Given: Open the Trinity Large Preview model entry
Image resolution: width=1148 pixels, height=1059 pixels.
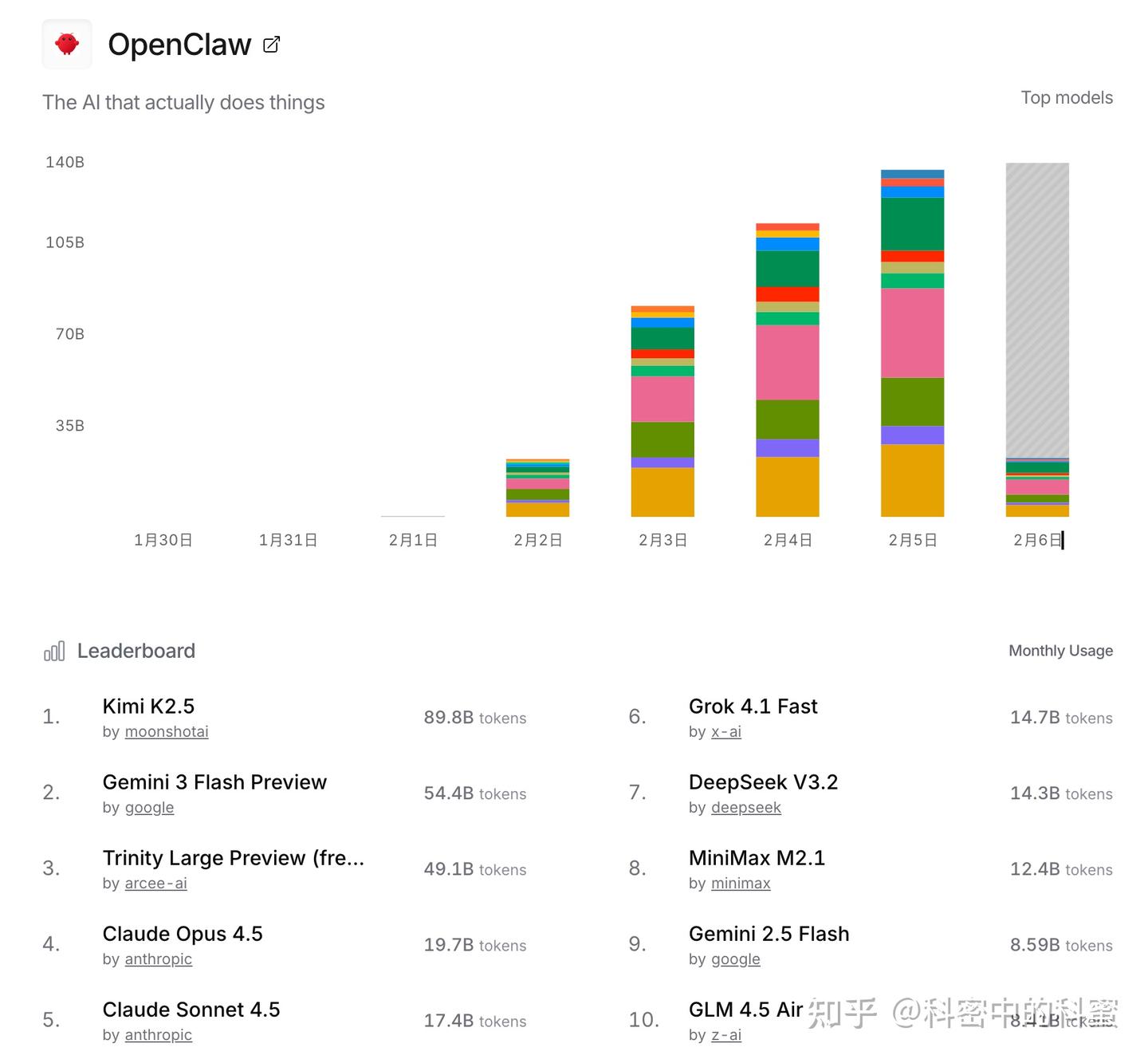Looking at the screenshot, I should [x=234, y=857].
